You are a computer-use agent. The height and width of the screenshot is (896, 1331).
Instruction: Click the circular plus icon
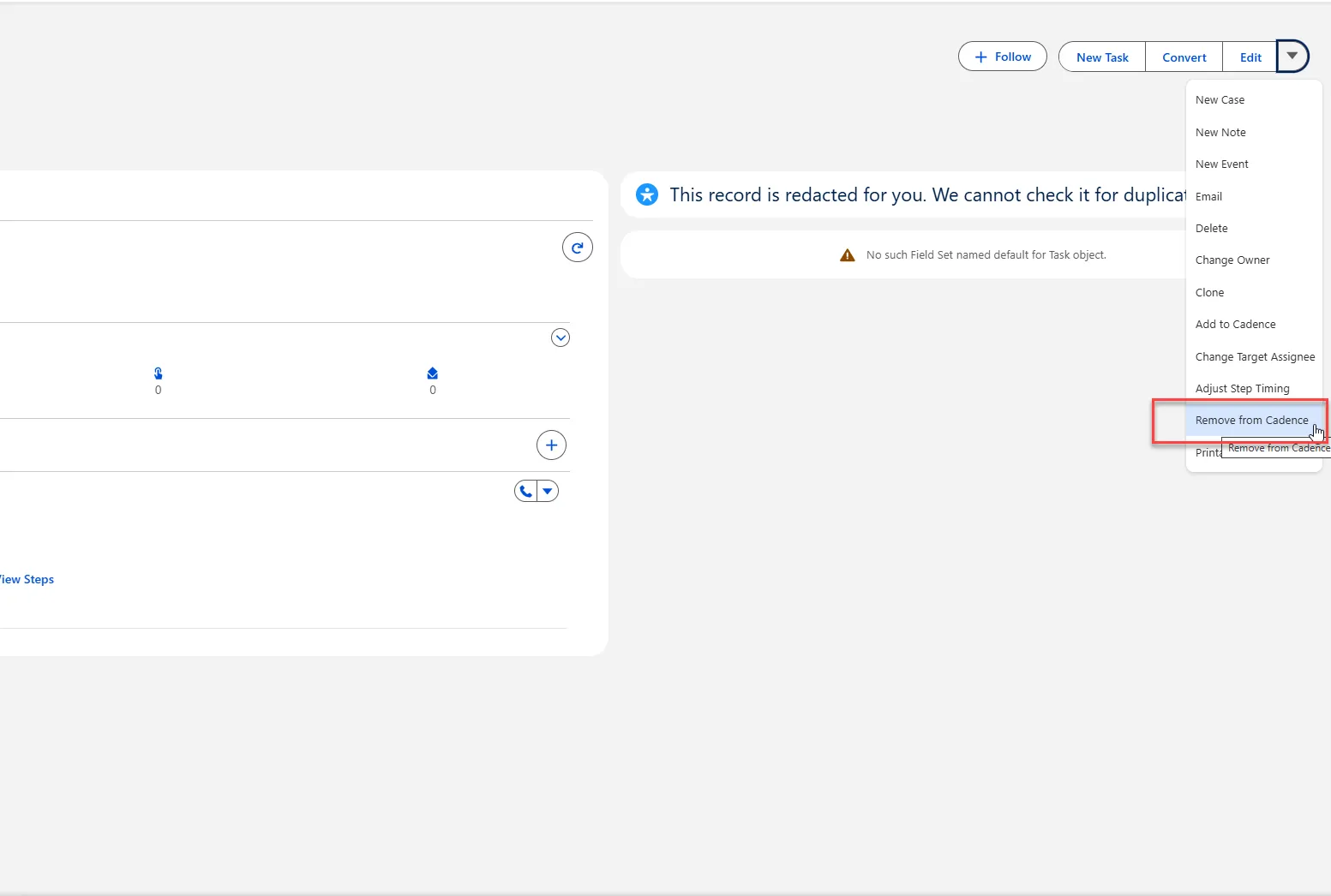pos(551,445)
